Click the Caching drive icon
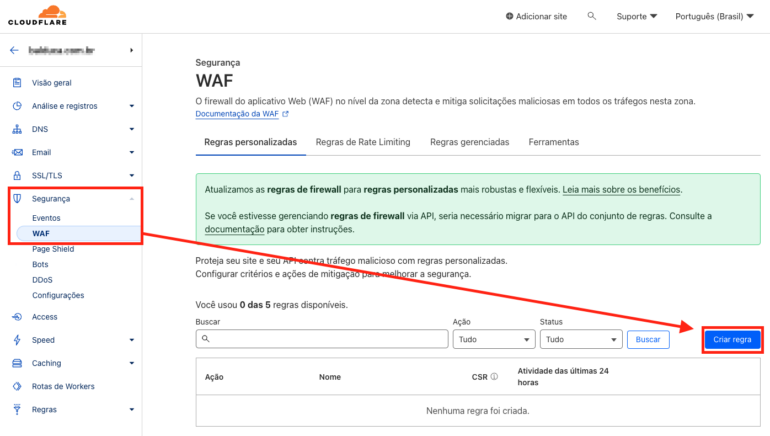Viewport: 770px width, 436px height. pyautogui.click(x=17, y=363)
